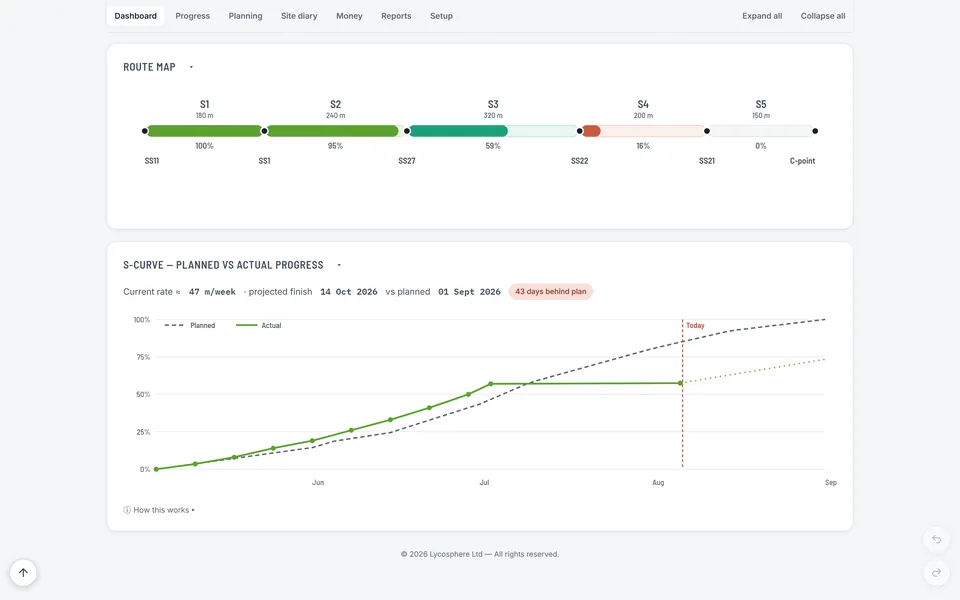Click the 47 m/week rate value
Viewport: 960px width, 600px height.
pos(212,292)
